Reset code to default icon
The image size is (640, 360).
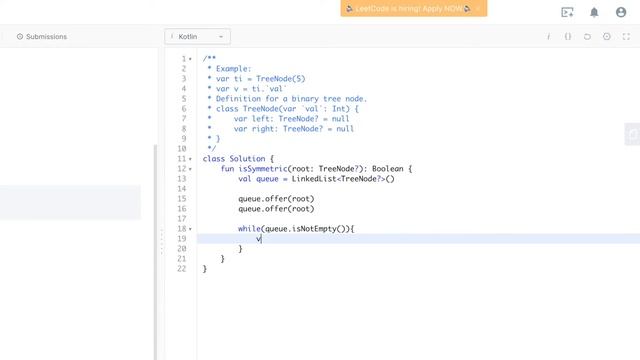[x=587, y=37]
